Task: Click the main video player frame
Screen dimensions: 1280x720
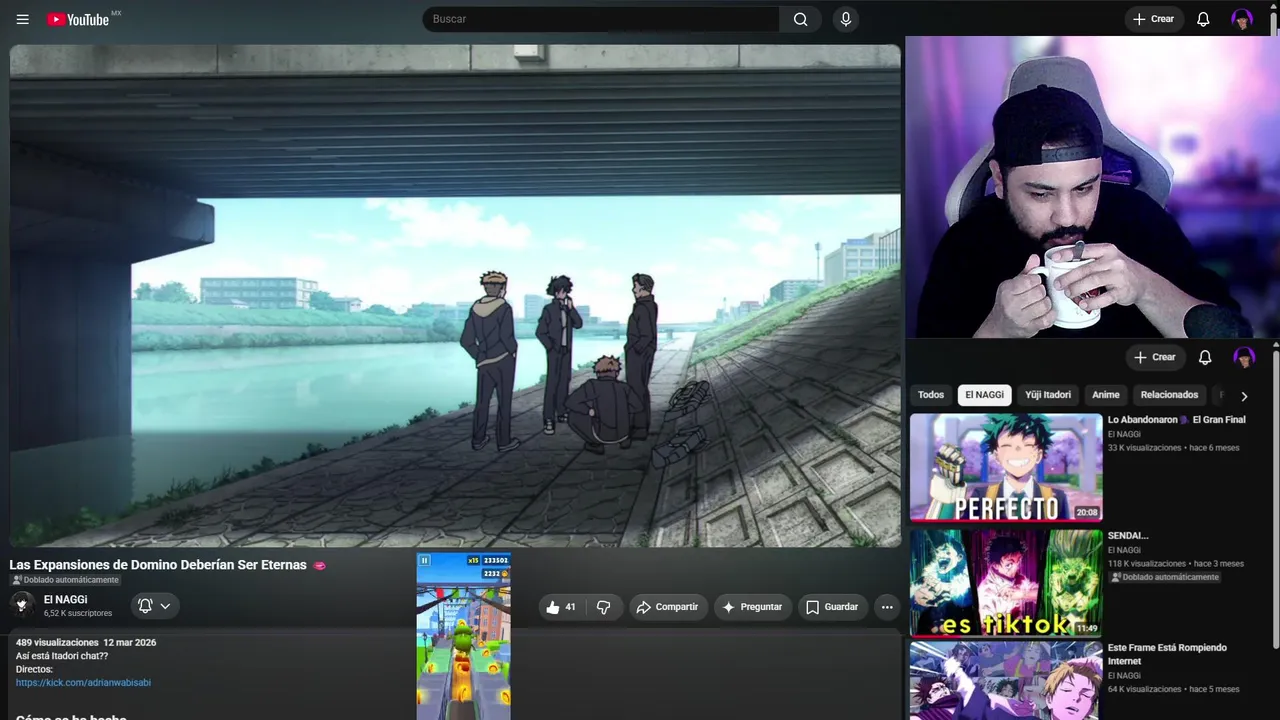Action: [455, 296]
